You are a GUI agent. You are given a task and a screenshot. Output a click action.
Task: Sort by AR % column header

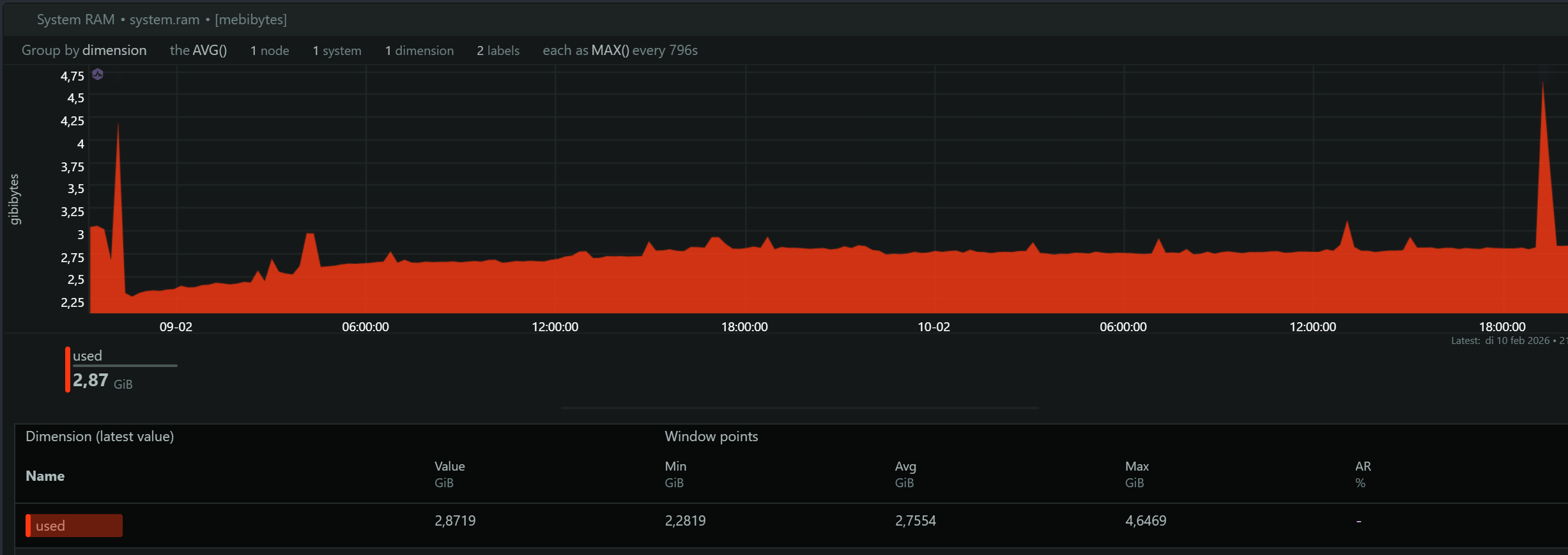1363,474
